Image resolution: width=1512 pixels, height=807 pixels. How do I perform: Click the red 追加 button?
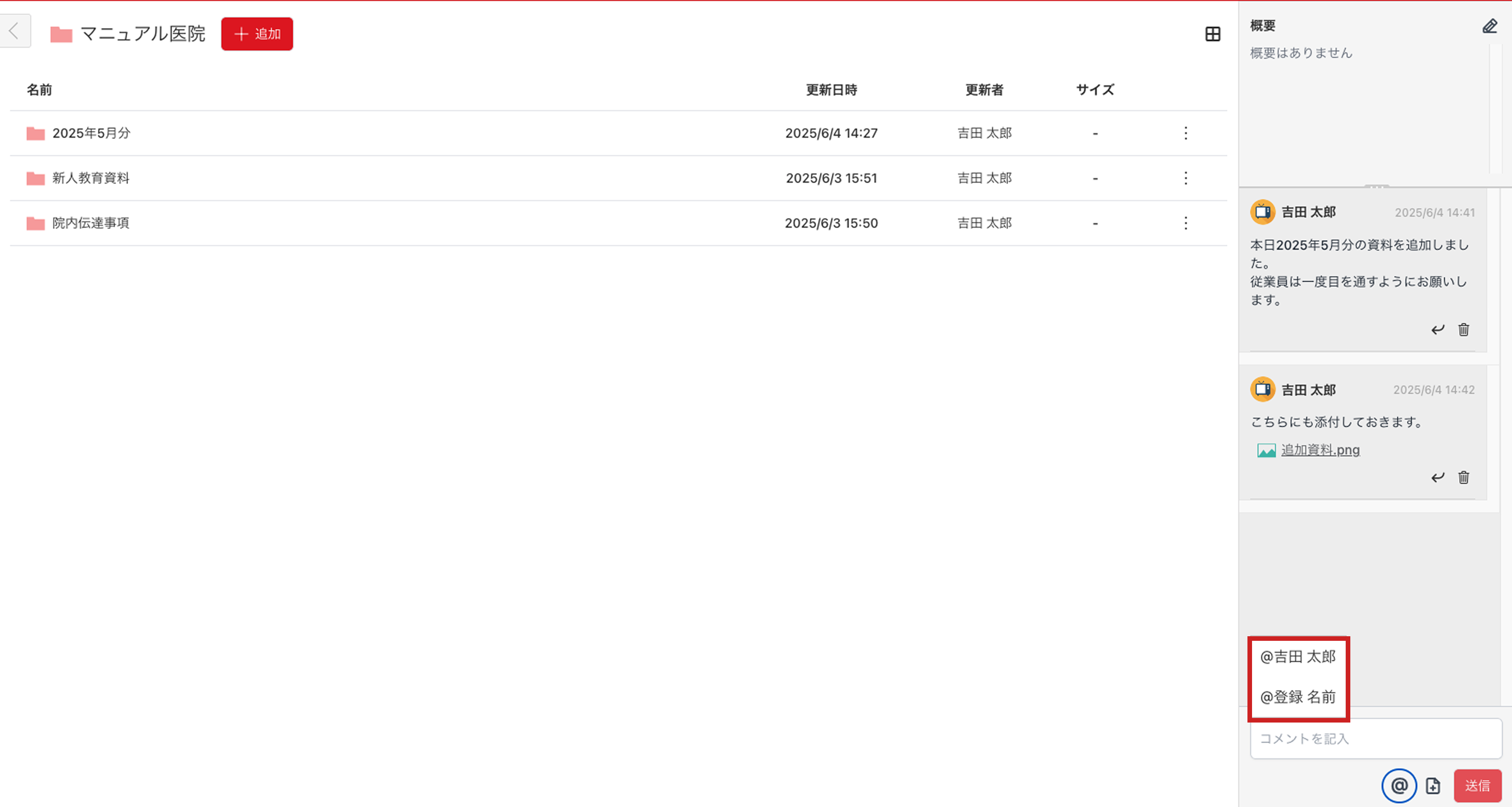[x=256, y=34]
